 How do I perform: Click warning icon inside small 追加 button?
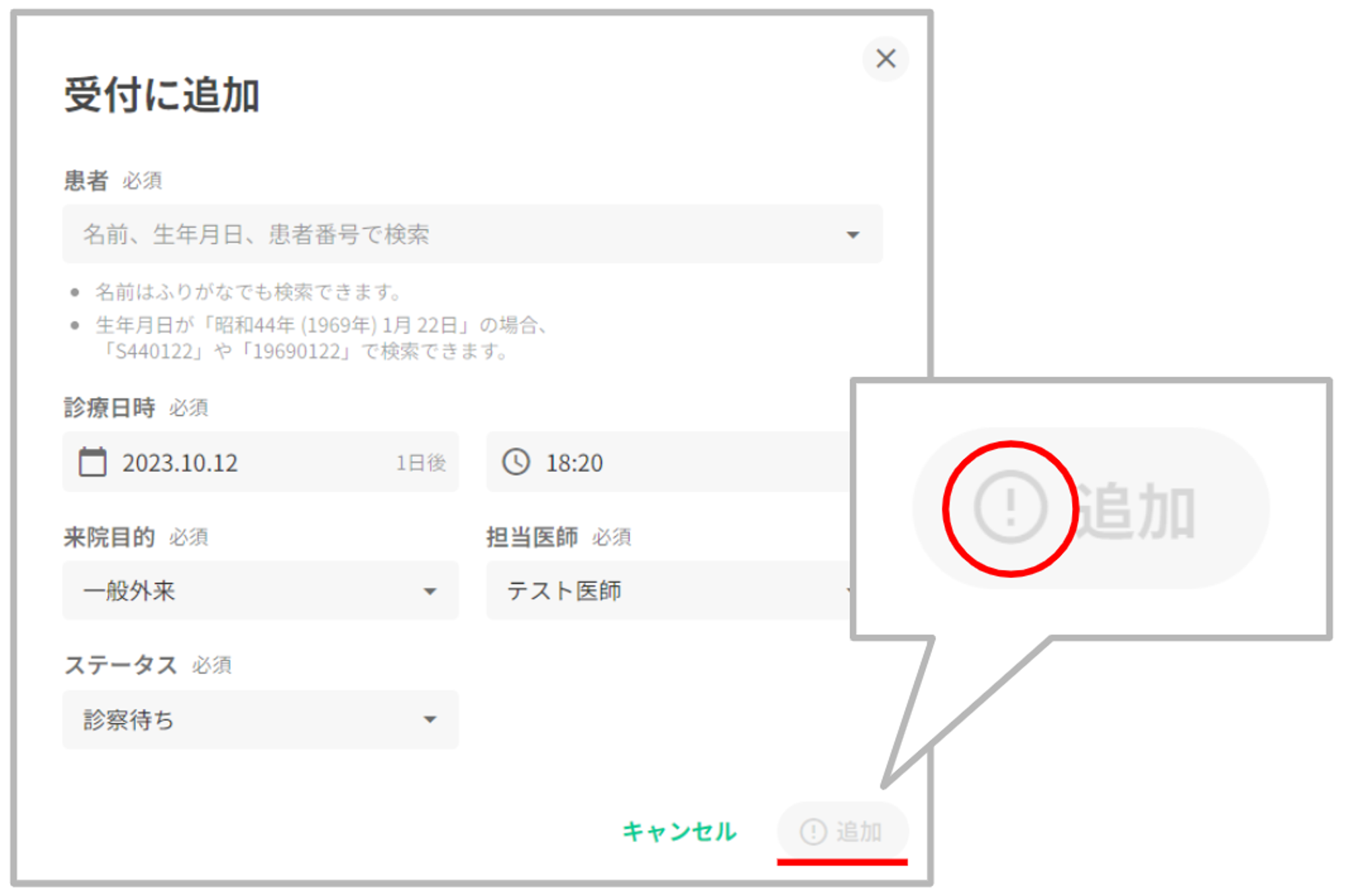tap(813, 831)
